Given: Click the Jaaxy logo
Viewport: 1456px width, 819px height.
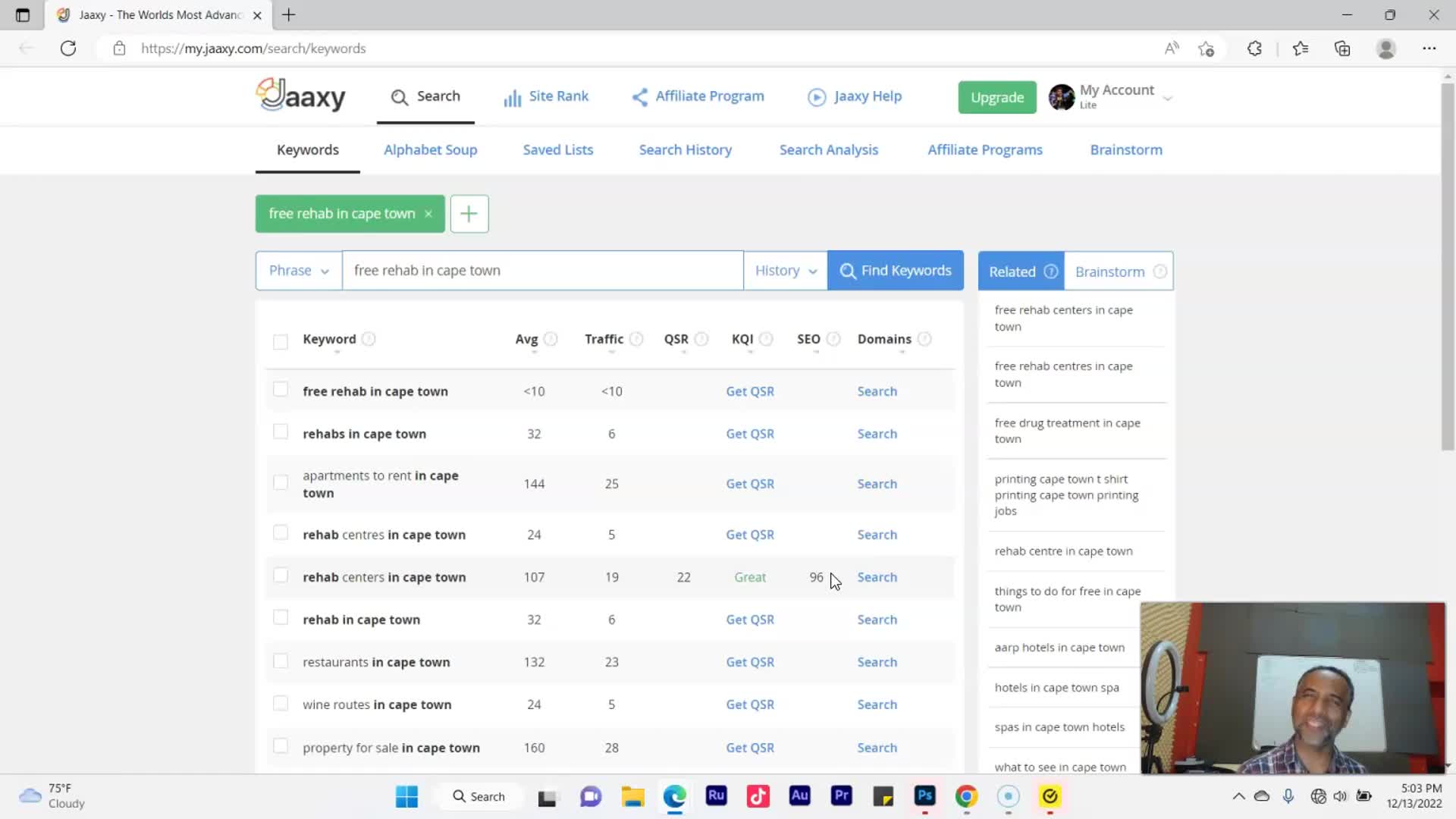Looking at the screenshot, I should (300, 96).
